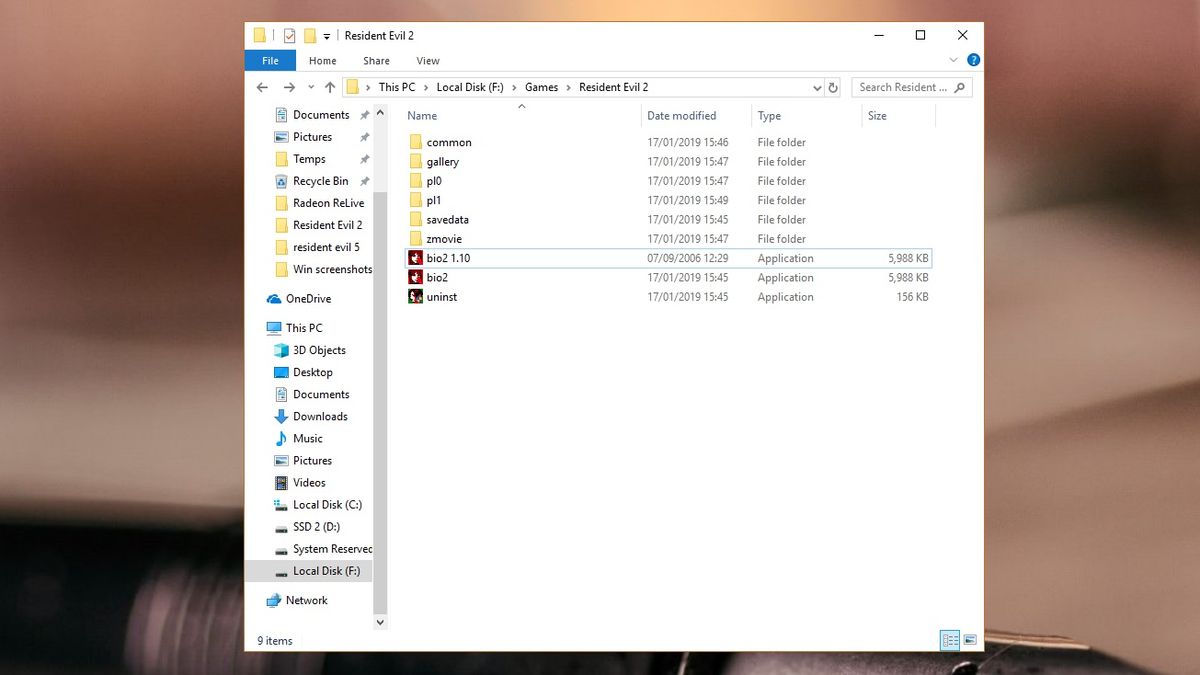Open System Reserved drive in navigation pane
Image resolution: width=1200 pixels, height=675 pixels.
tap(323, 548)
